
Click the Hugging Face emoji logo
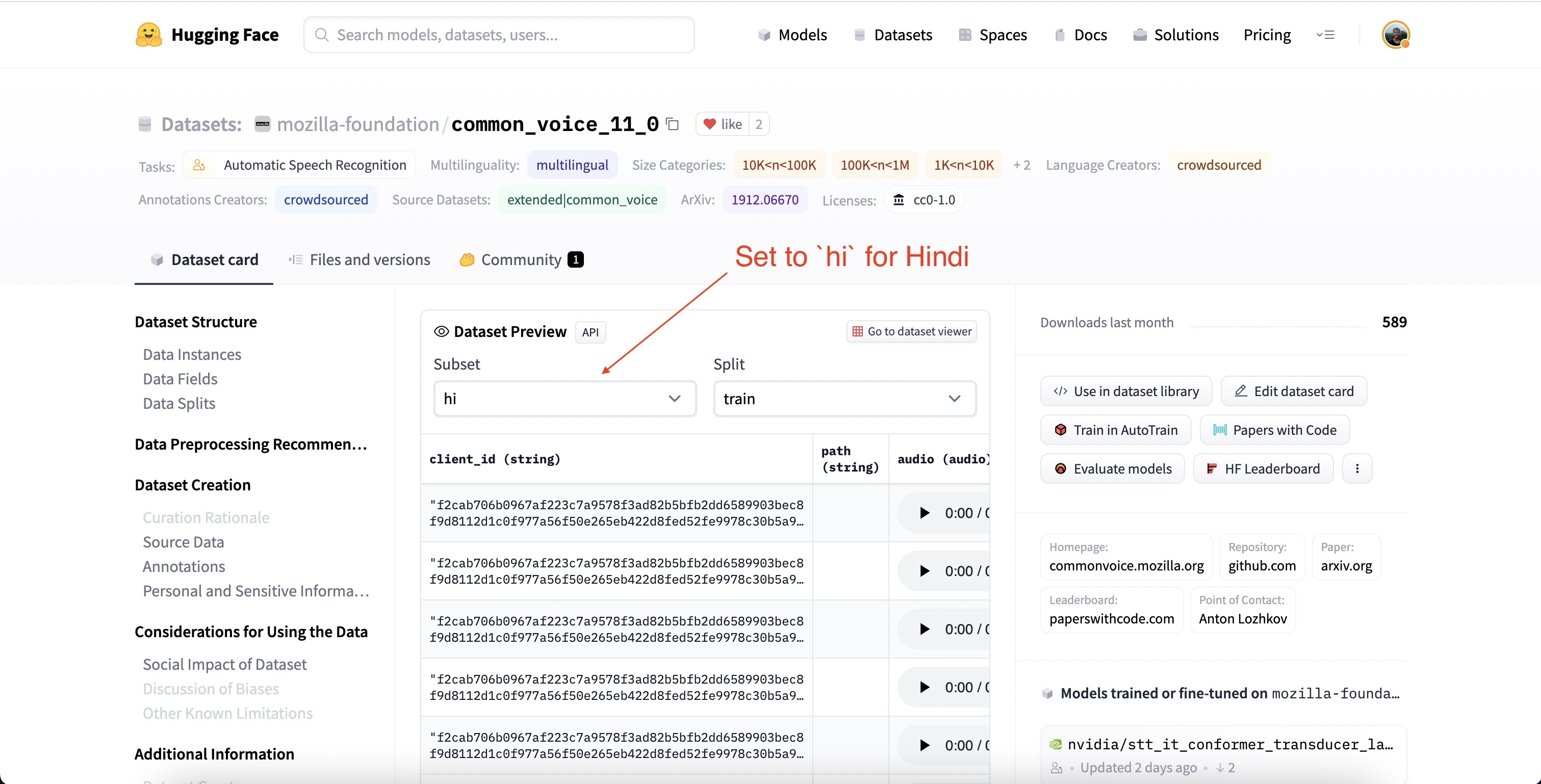pyautogui.click(x=148, y=35)
